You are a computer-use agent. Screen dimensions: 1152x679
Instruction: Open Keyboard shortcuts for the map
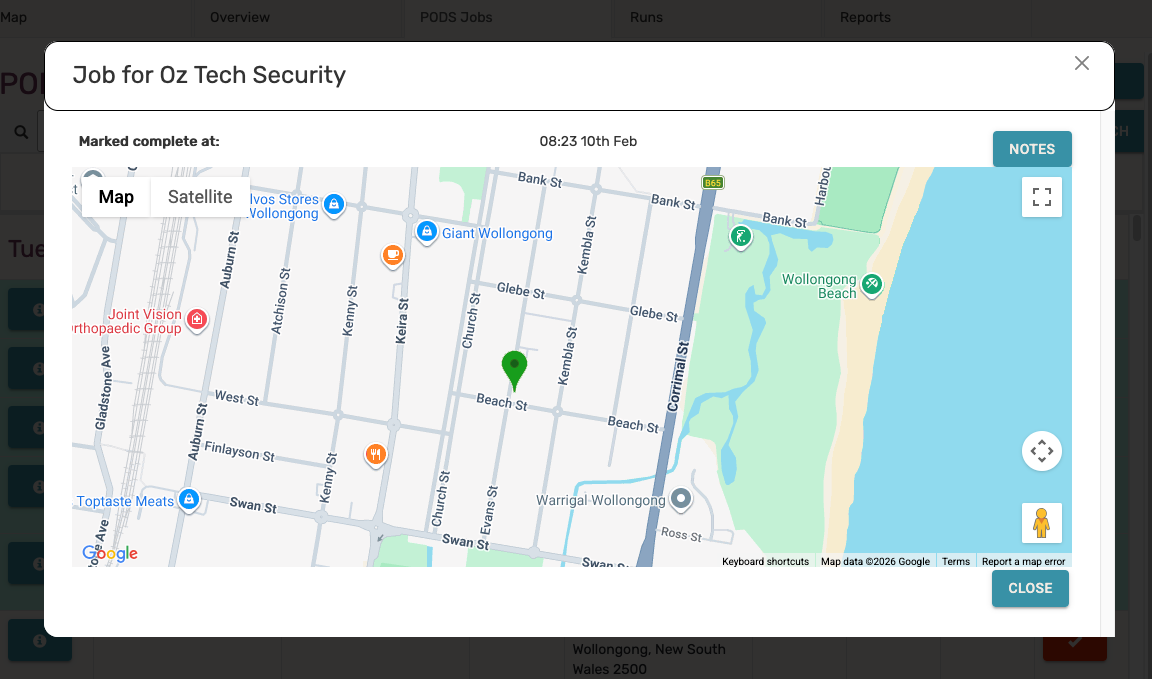pos(765,562)
